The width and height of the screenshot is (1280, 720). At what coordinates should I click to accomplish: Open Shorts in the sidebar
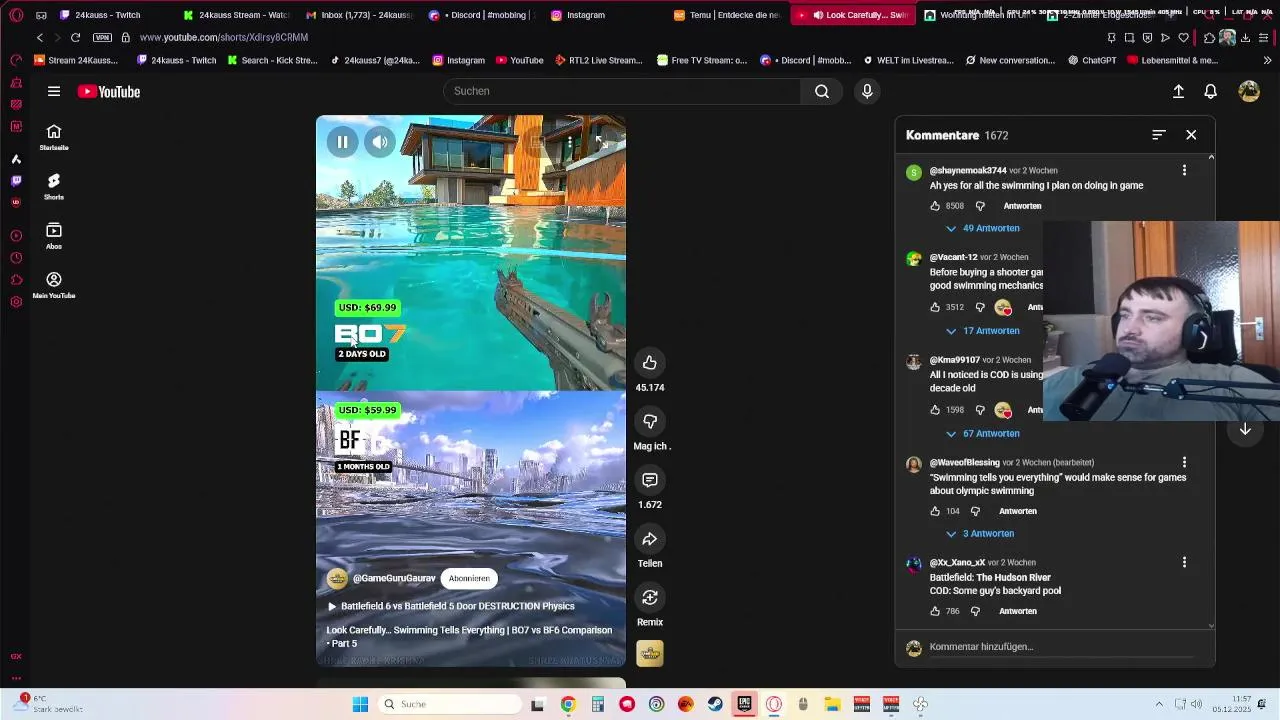pyautogui.click(x=54, y=187)
